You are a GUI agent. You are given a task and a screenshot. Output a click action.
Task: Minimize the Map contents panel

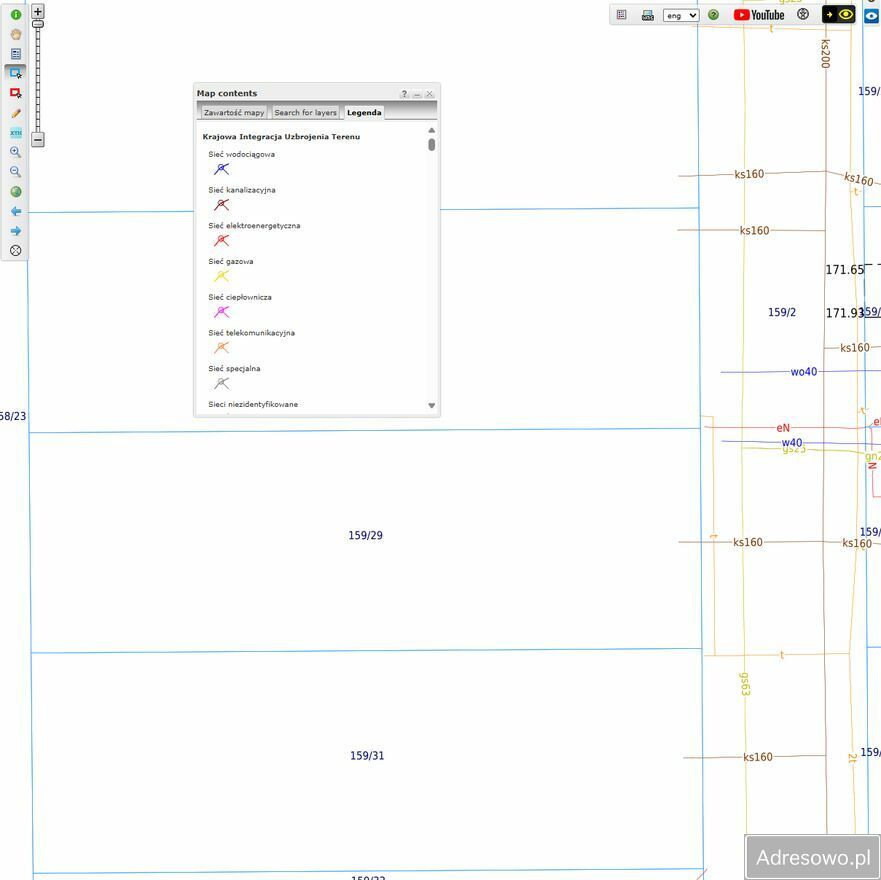click(417, 94)
